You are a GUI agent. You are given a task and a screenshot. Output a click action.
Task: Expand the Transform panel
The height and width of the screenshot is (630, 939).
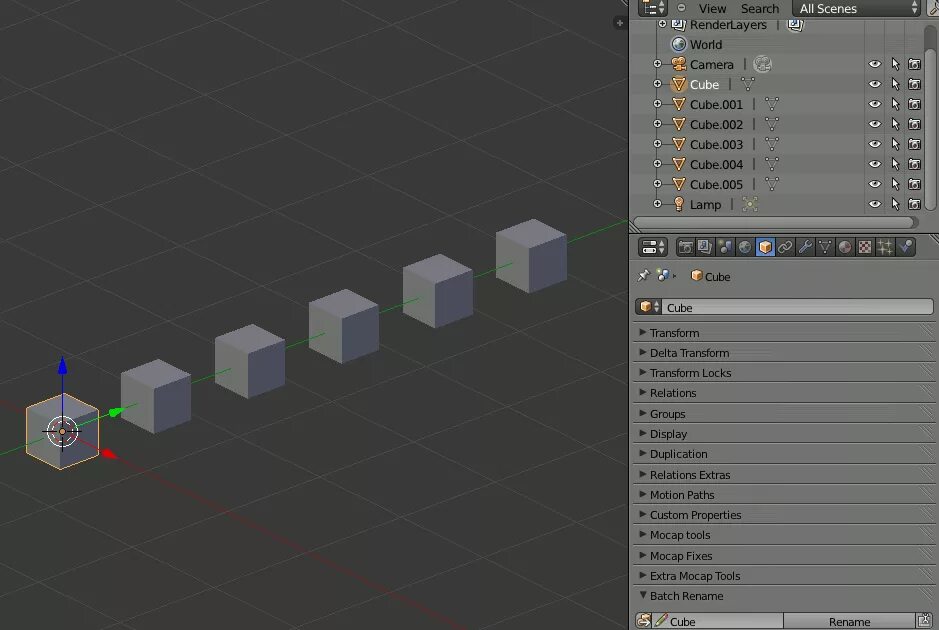coord(784,332)
